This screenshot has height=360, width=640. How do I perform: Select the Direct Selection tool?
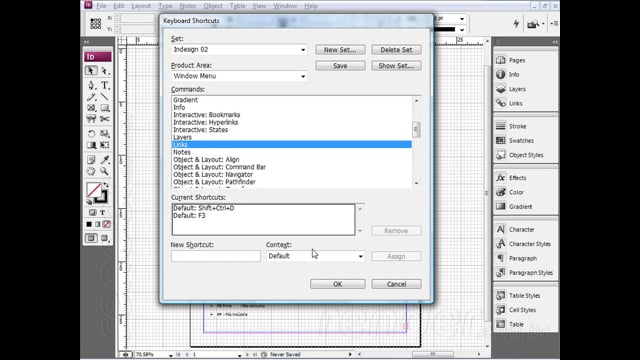[x=105, y=71]
